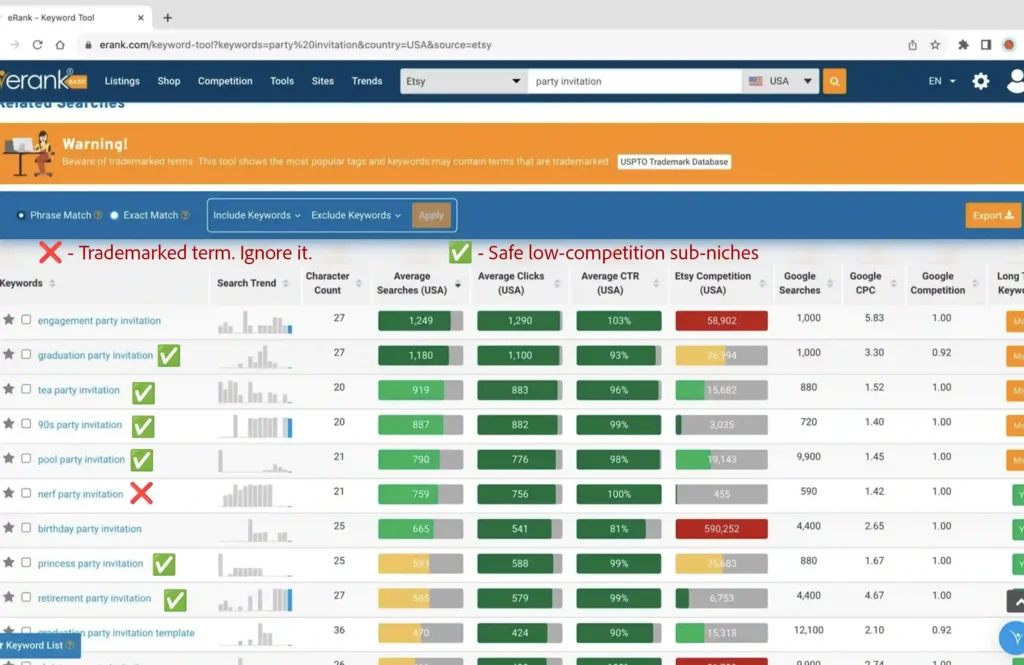Click the orange search magnifier button
Image resolution: width=1024 pixels, height=665 pixels.
(834, 81)
